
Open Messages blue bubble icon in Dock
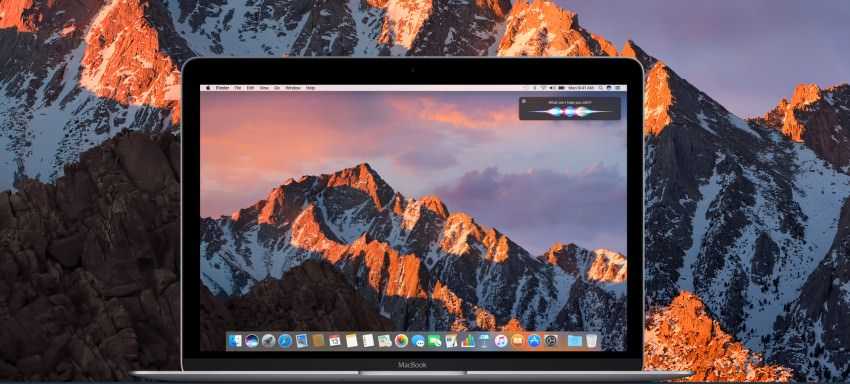pos(418,340)
